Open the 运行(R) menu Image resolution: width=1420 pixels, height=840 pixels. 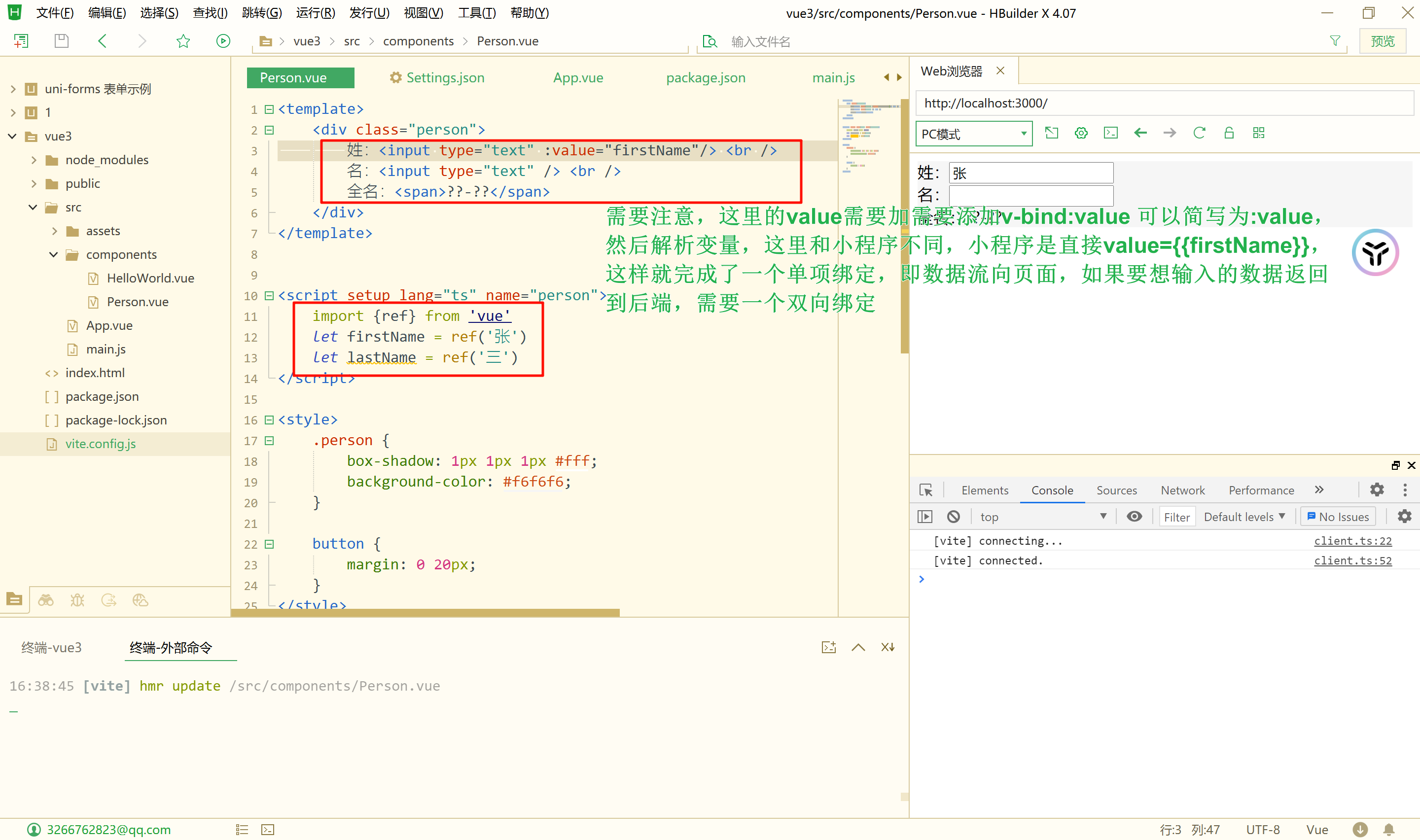pos(315,12)
